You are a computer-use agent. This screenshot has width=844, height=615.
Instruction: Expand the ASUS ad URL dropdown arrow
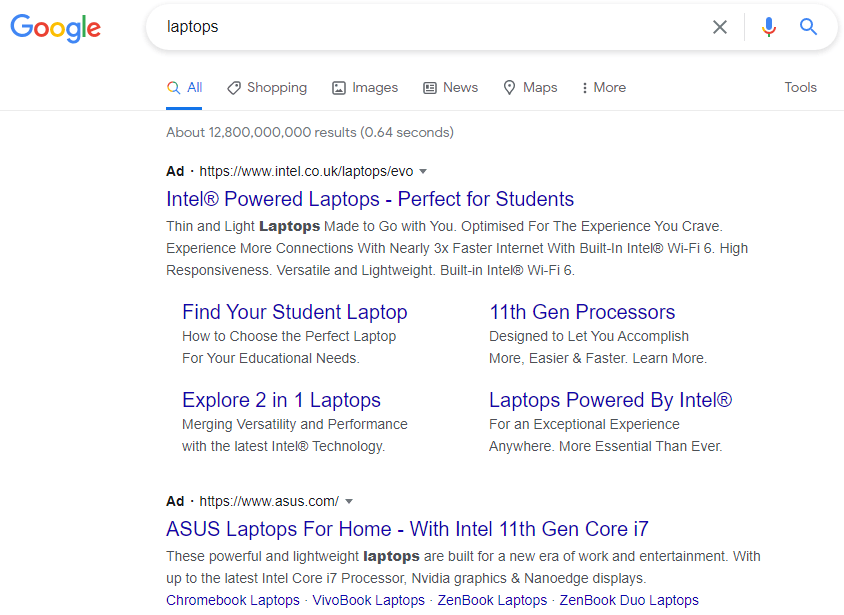[349, 501]
